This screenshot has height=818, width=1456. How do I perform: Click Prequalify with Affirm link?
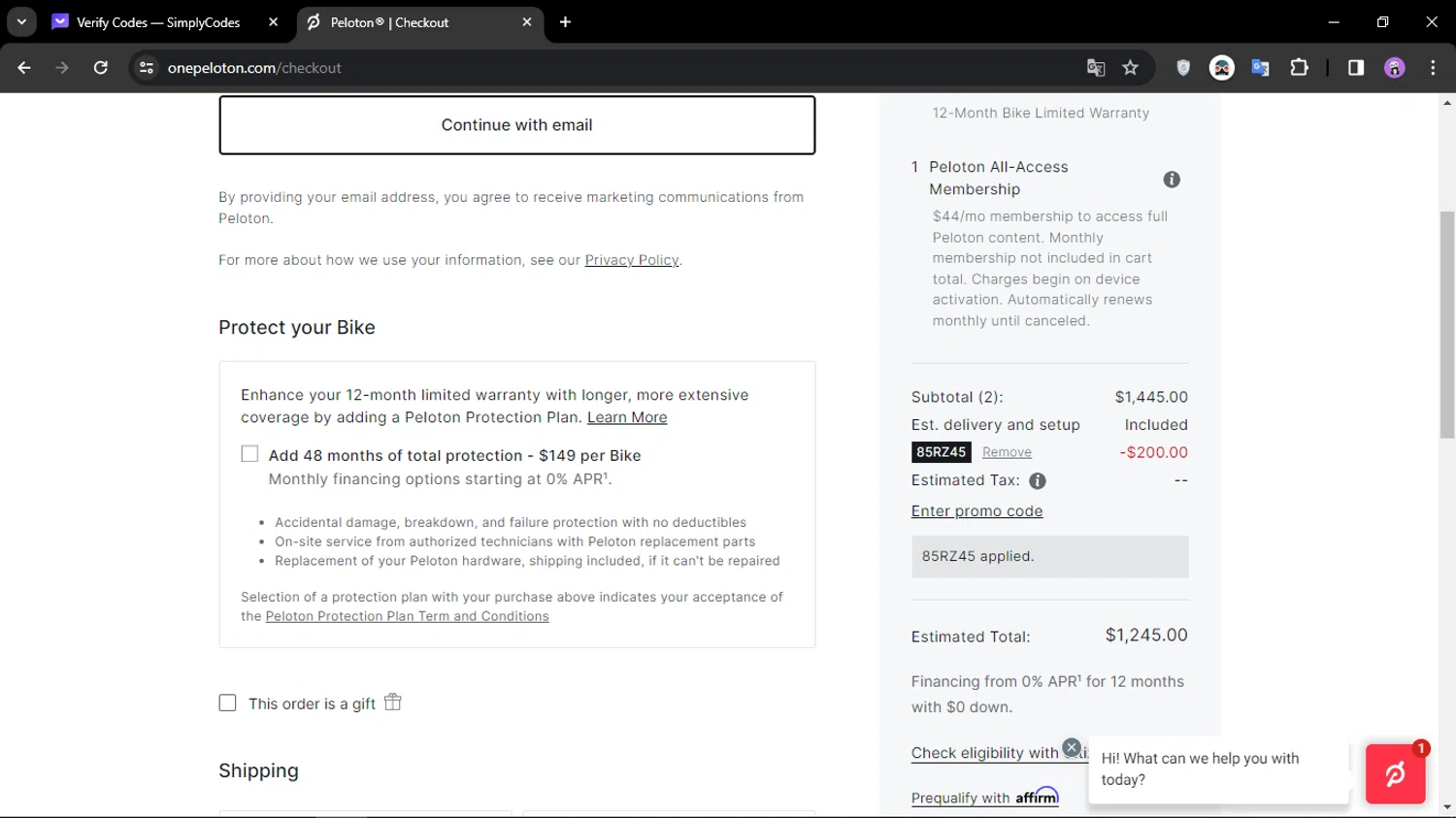984,798
